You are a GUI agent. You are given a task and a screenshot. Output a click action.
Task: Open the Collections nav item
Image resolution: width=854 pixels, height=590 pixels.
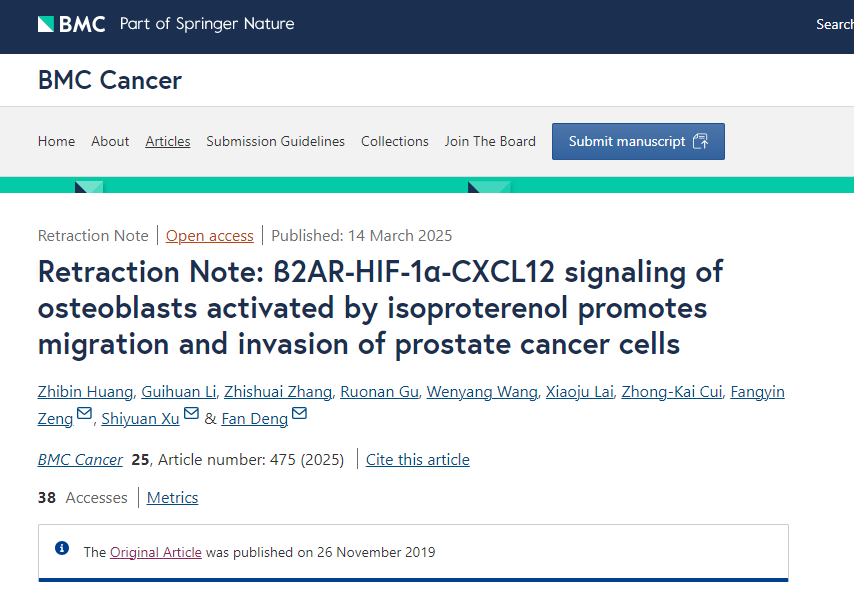coord(395,142)
